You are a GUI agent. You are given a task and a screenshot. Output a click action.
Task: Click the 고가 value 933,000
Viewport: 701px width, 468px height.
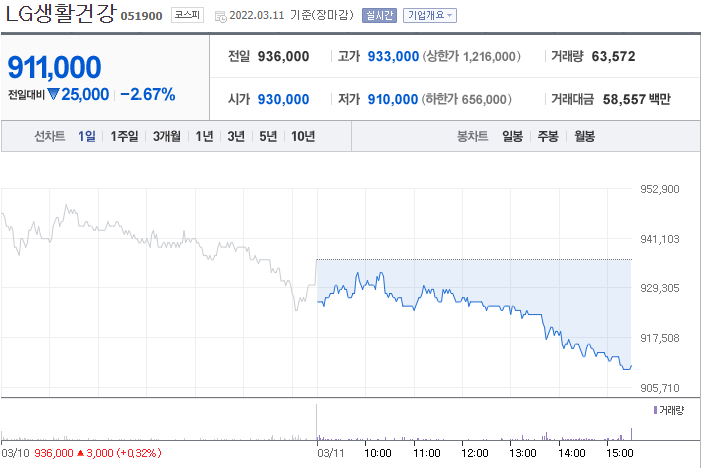click(393, 56)
